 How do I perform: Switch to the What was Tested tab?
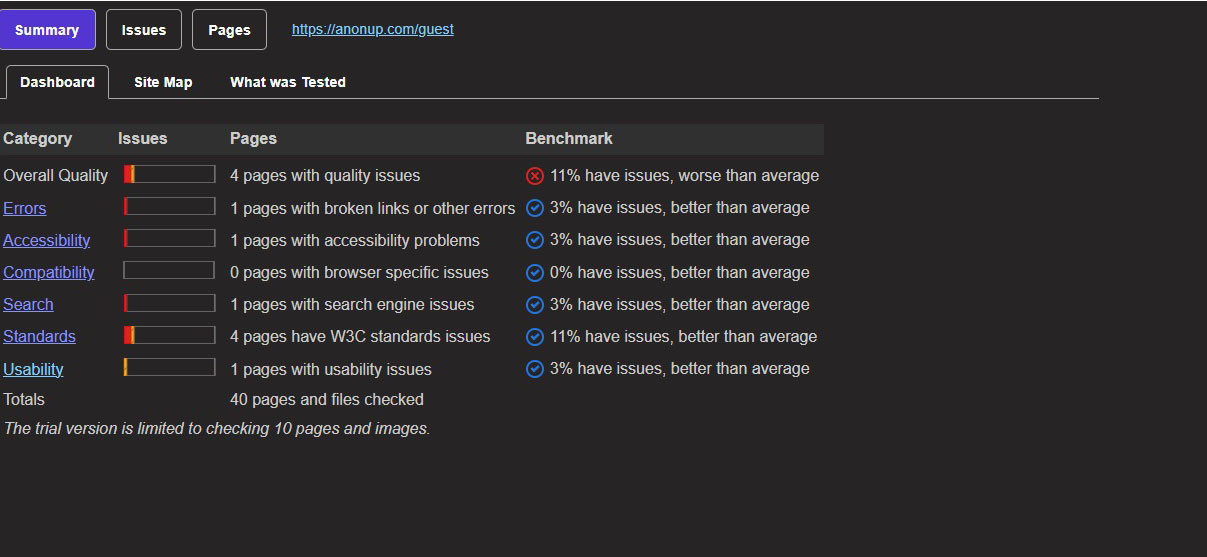click(x=288, y=82)
